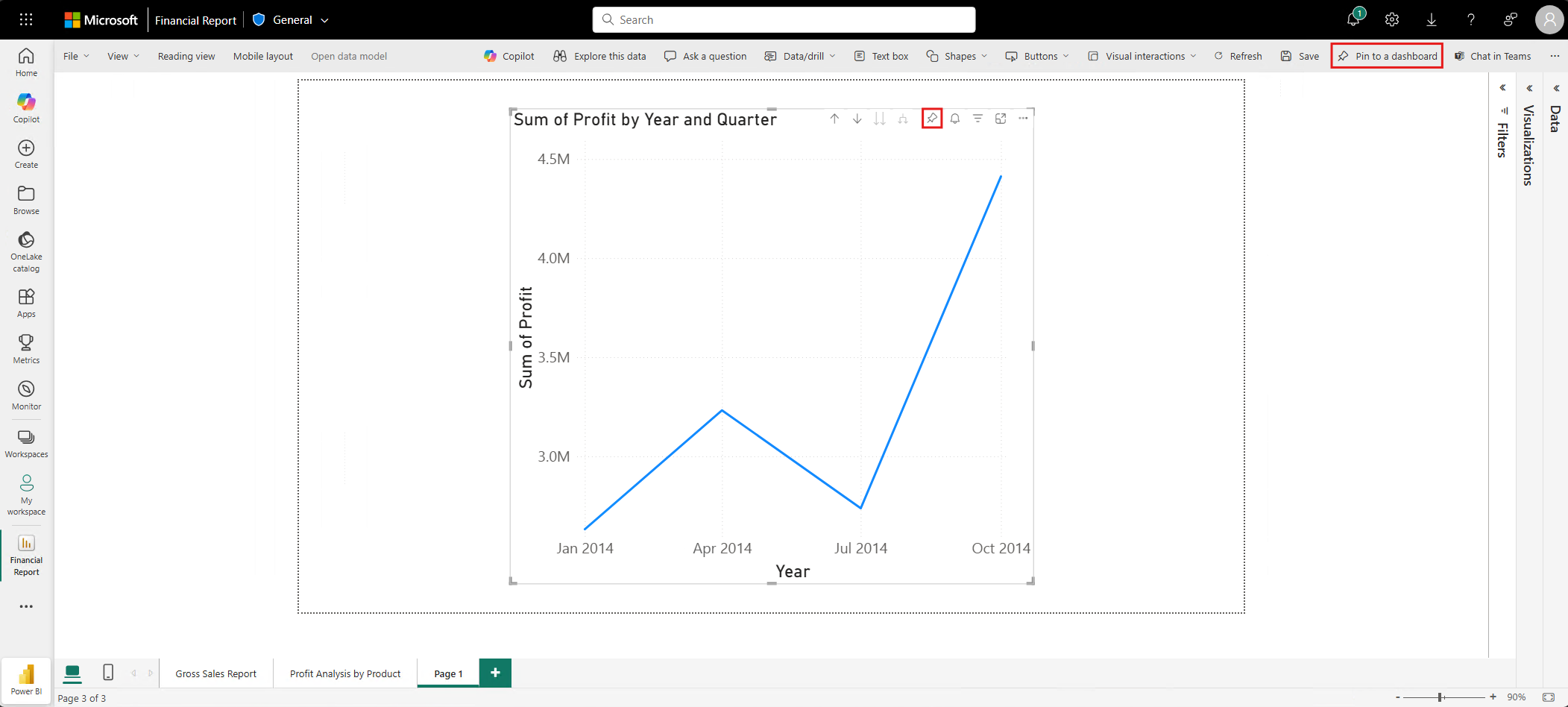Set an alert via the bell icon on the visual
Screen dimensions: 1568x707
click(954, 119)
